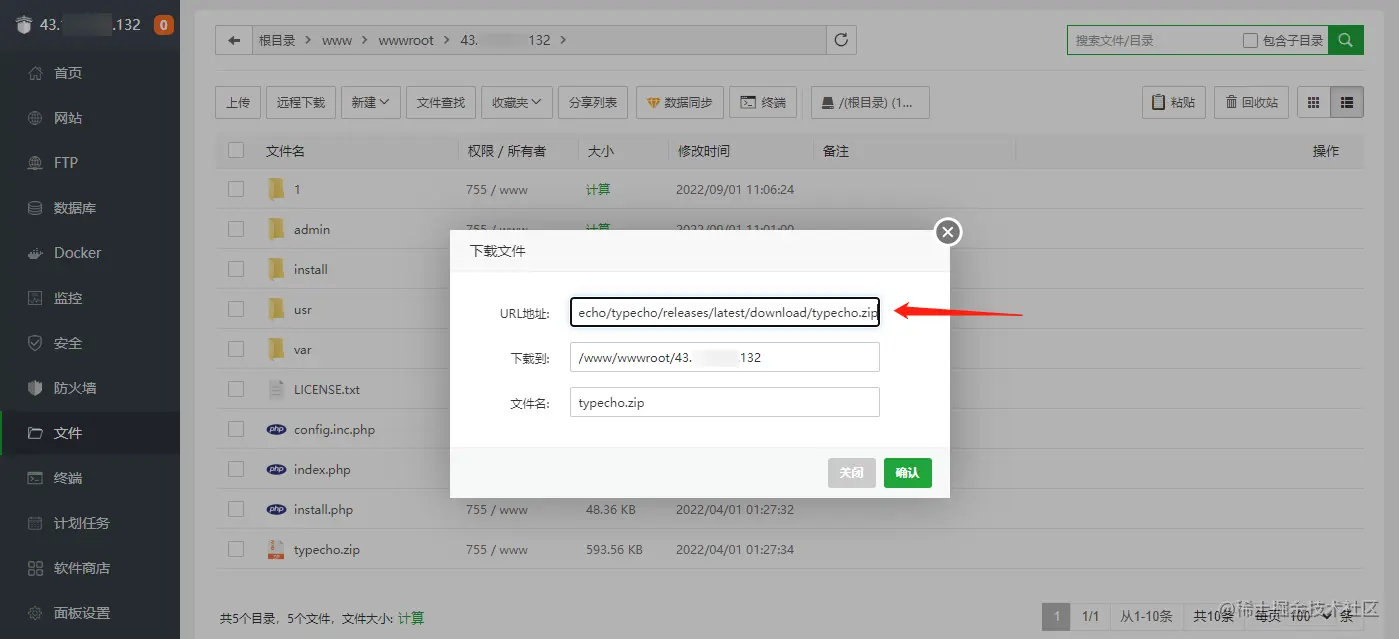
Task: Click the 计划任务 calendar icon in sidebar
Action: pyautogui.click(x=36, y=523)
